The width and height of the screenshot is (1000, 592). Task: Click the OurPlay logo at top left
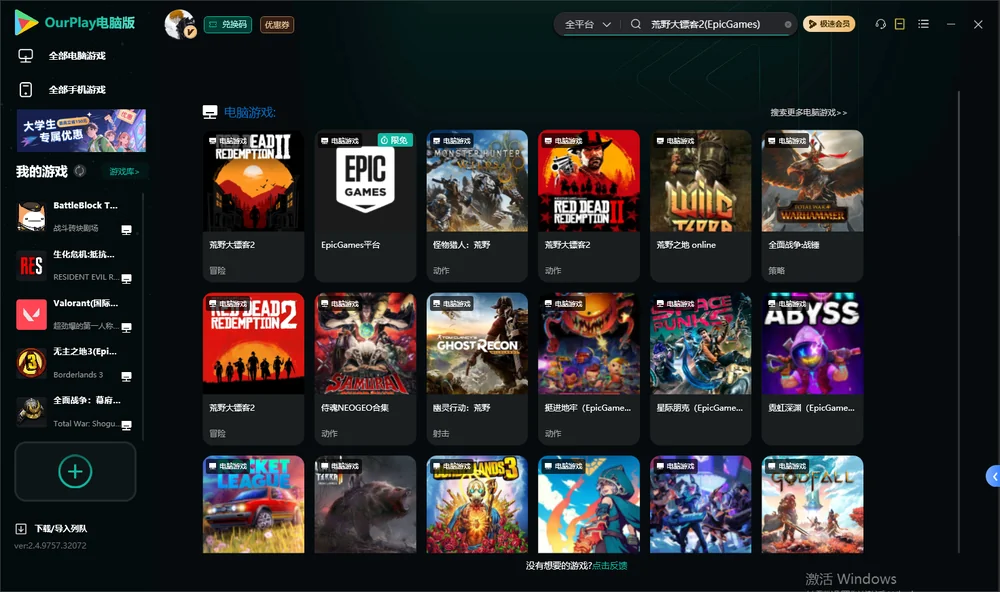(x=74, y=23)
